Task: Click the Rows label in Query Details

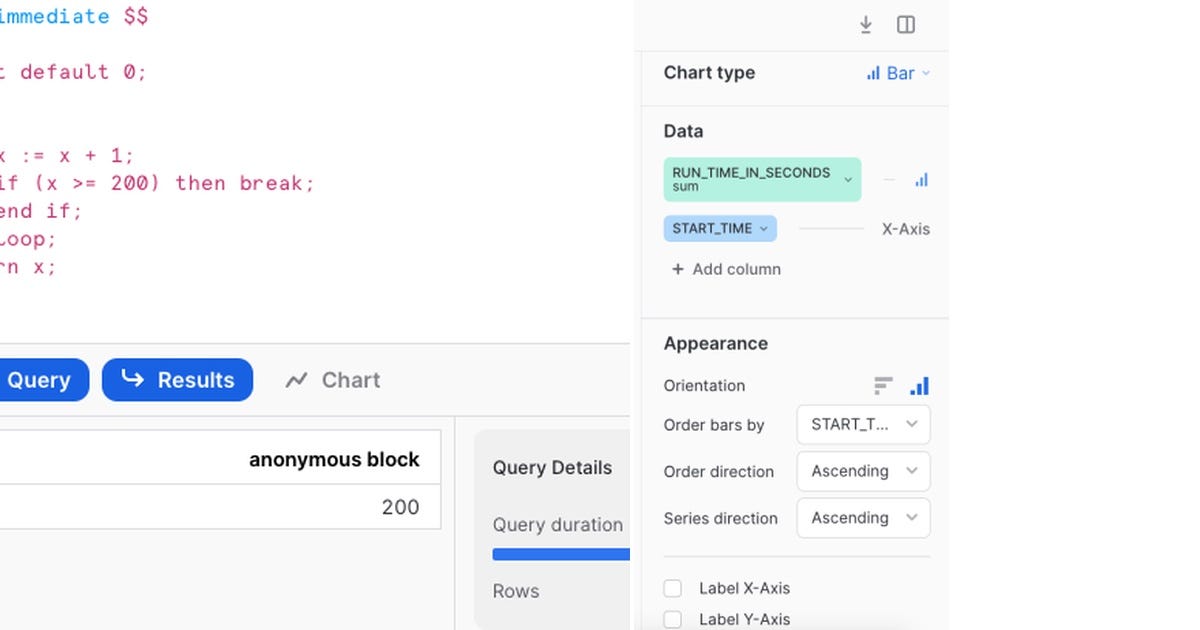Action: coord(516,591)
